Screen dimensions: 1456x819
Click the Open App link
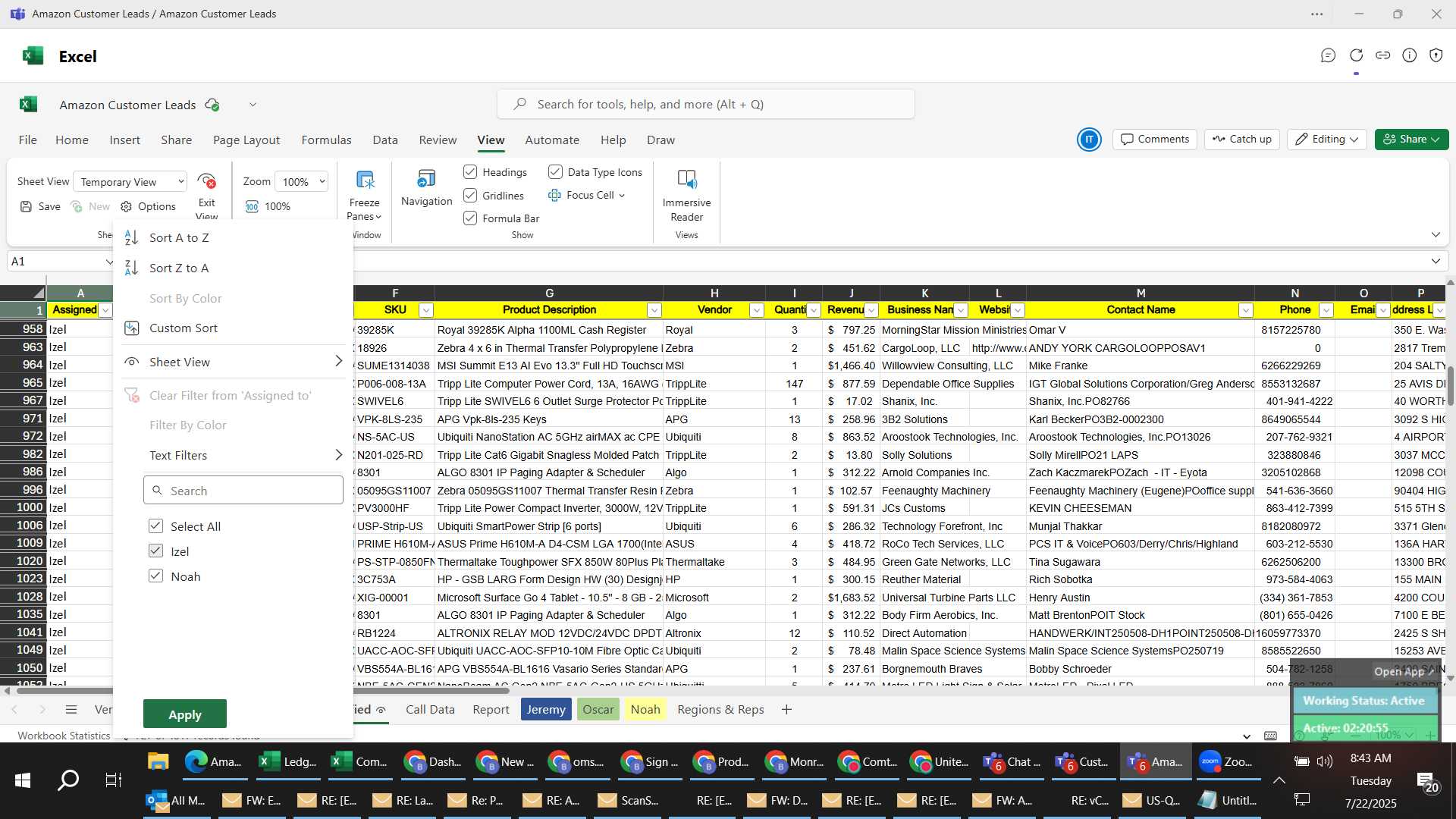[1403, 671]
